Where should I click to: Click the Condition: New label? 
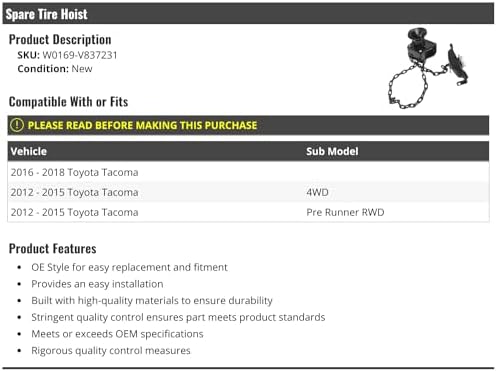[x=55, y=69]
